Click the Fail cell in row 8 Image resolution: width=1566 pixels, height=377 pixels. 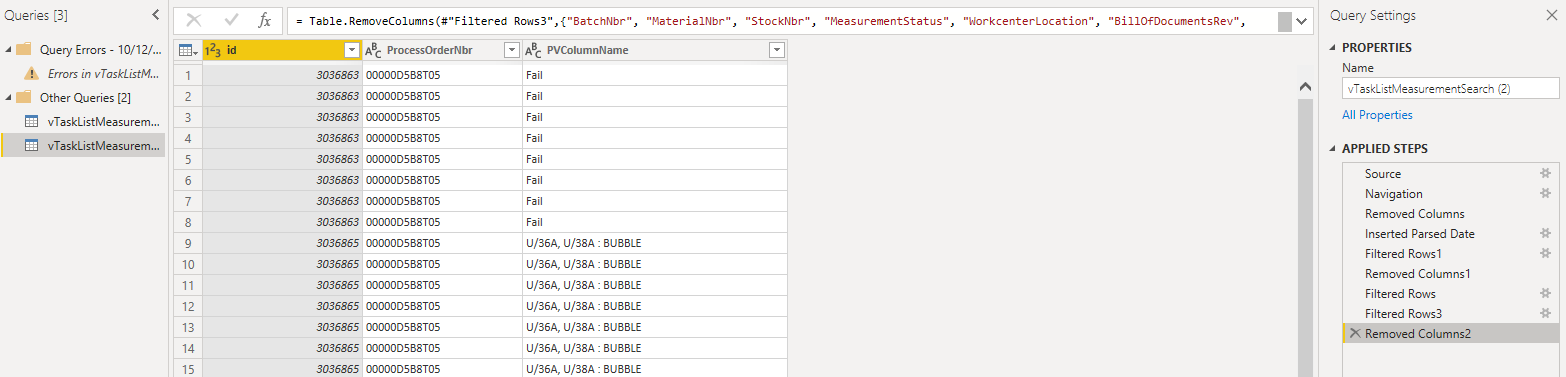click(x=654, y=221)
